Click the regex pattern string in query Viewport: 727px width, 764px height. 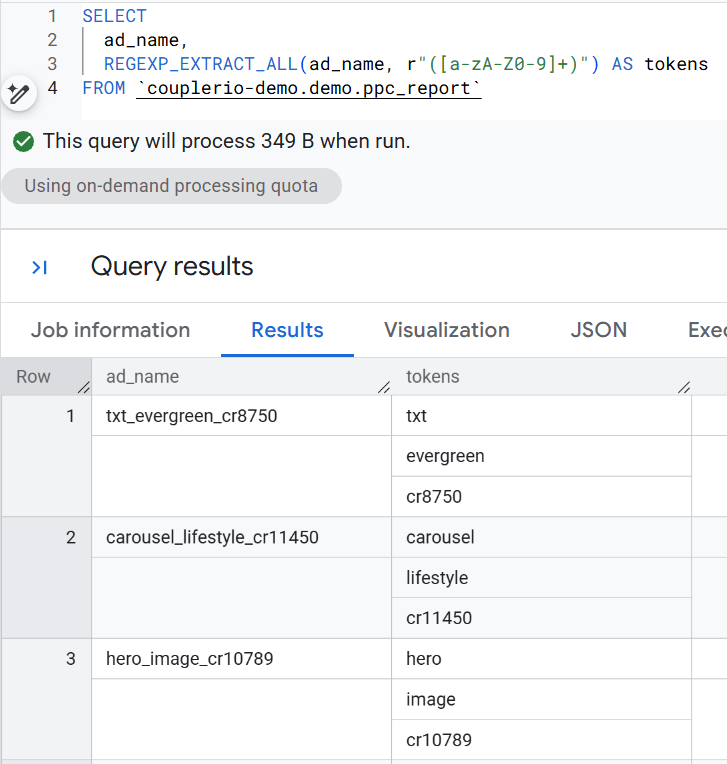coord(497,64)
